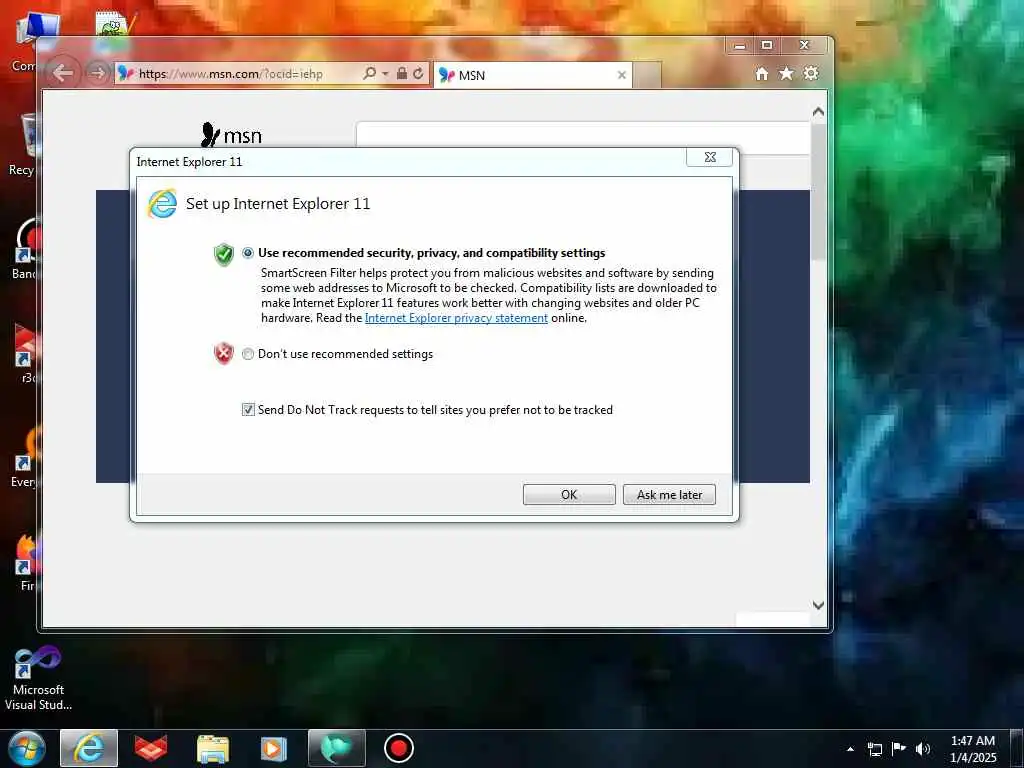
Task: Close the Internet Explorer 11 setup dialog
Action: 710,157
